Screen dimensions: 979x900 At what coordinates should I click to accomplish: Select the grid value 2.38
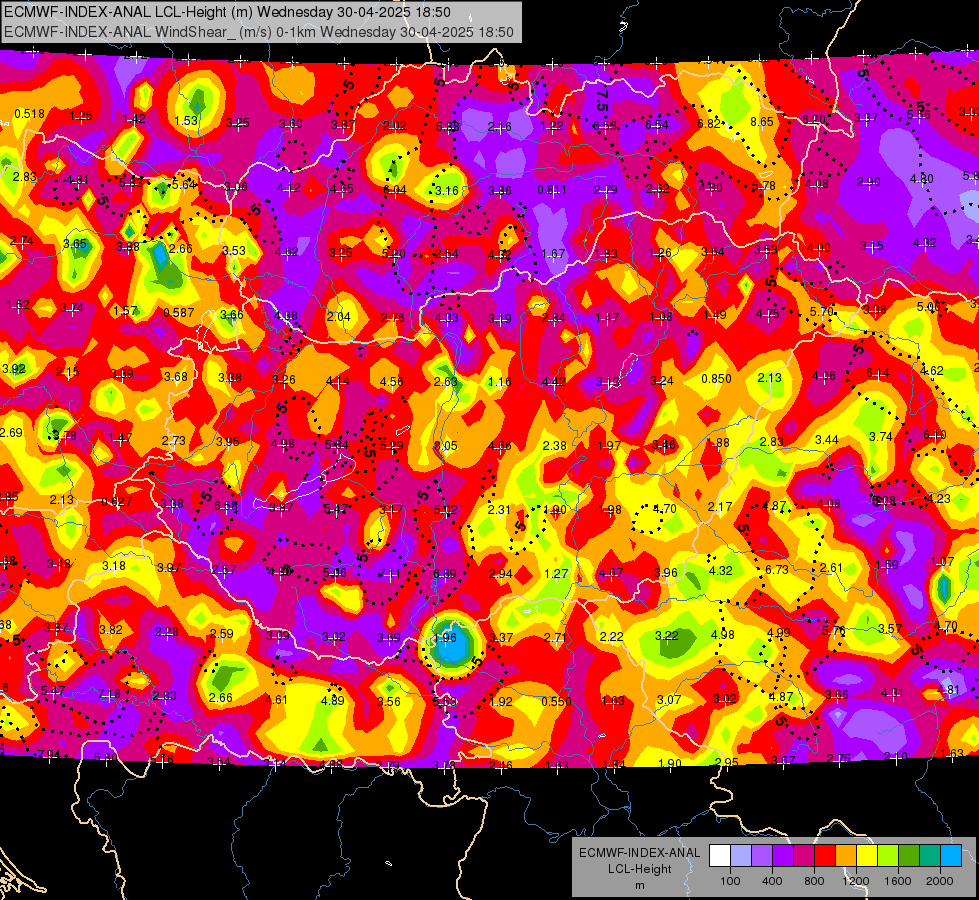(554, 445)
